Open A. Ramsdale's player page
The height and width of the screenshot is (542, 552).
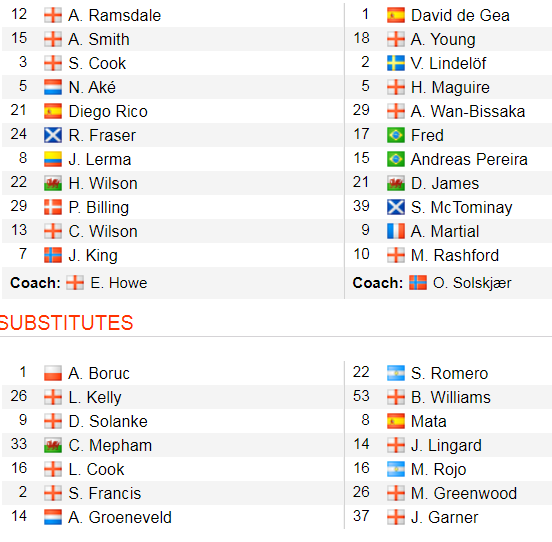click(114, 15)
